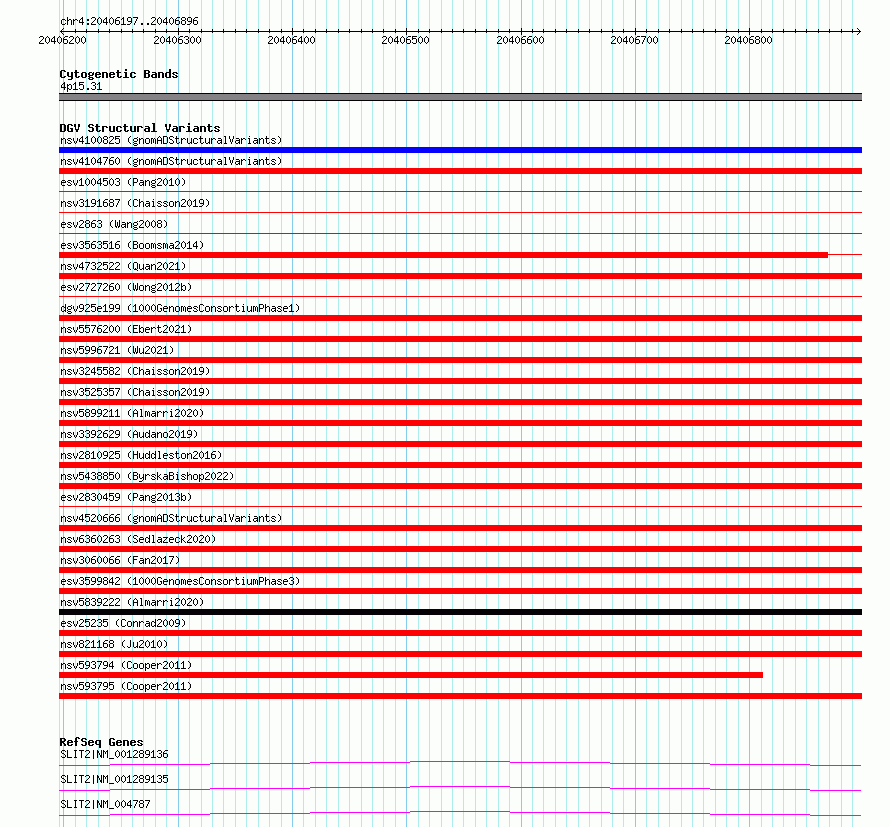Click ruler position 20406400
This screenshot has width=890, height=827.
click(x=292, y=40)
